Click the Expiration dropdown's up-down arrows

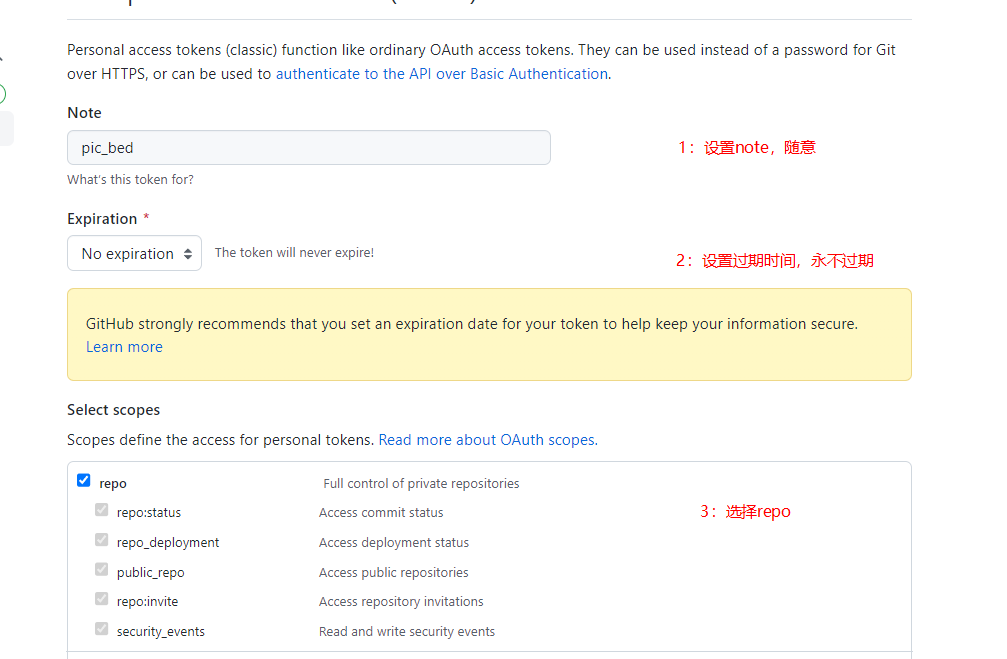[x=187, y=254]
